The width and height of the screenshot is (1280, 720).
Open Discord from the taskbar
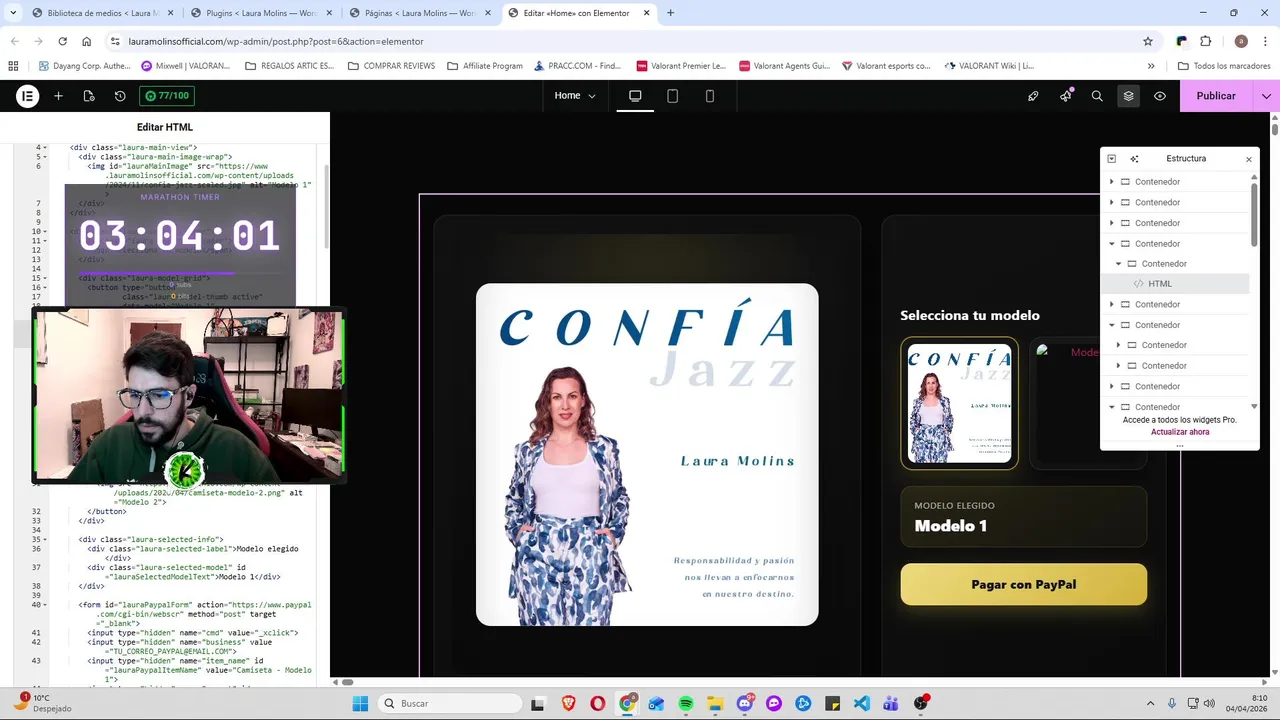point(745,704)
